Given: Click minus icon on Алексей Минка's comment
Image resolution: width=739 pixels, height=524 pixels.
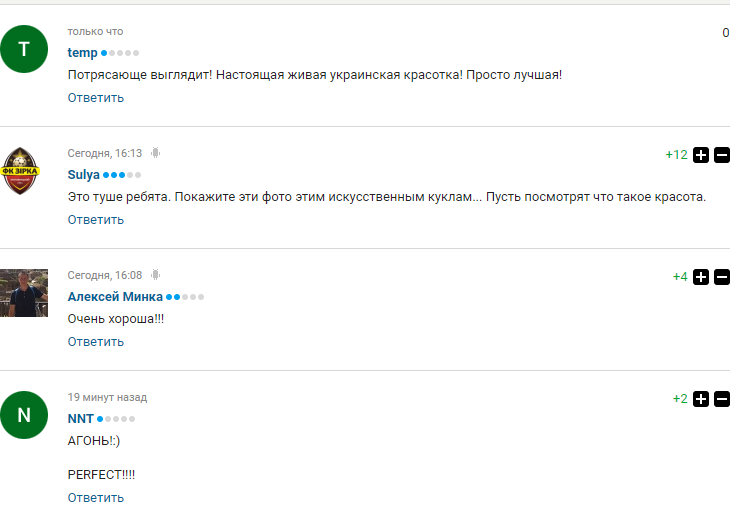Looking at the screenshot, I should tap(722, 277).
